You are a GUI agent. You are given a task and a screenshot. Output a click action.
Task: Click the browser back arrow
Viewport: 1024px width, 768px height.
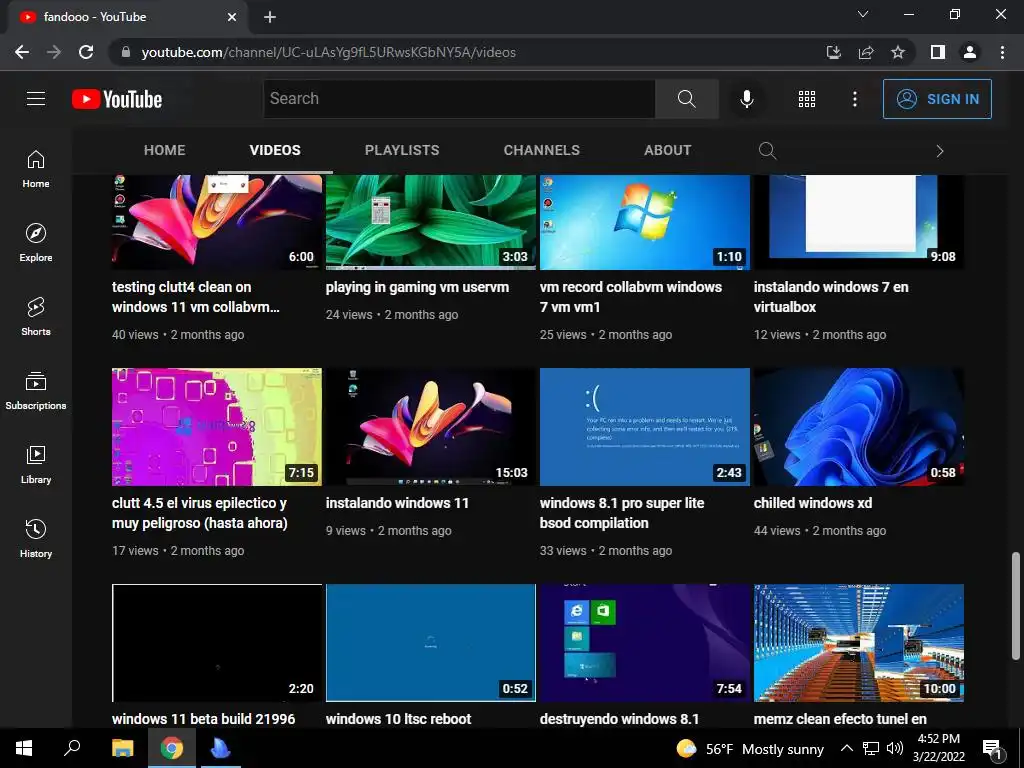22,52
